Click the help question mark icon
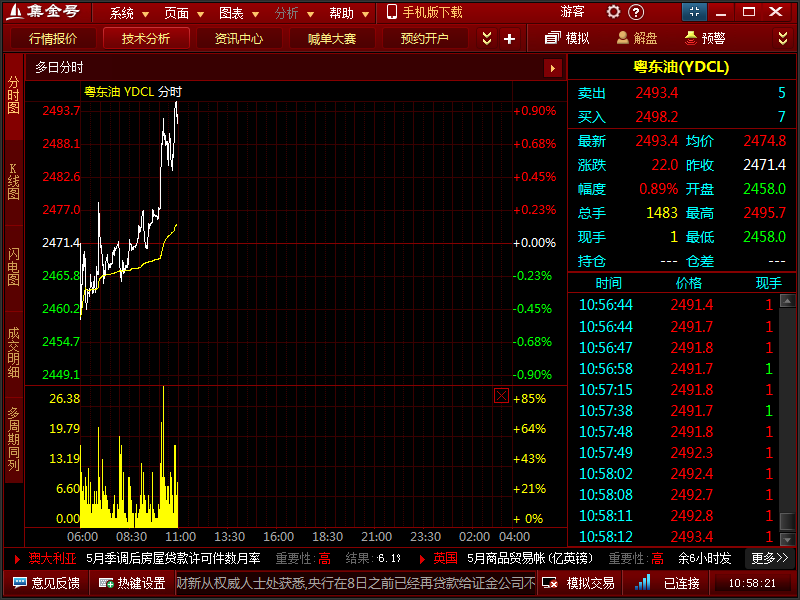800x600 pixels. [636, 12]
